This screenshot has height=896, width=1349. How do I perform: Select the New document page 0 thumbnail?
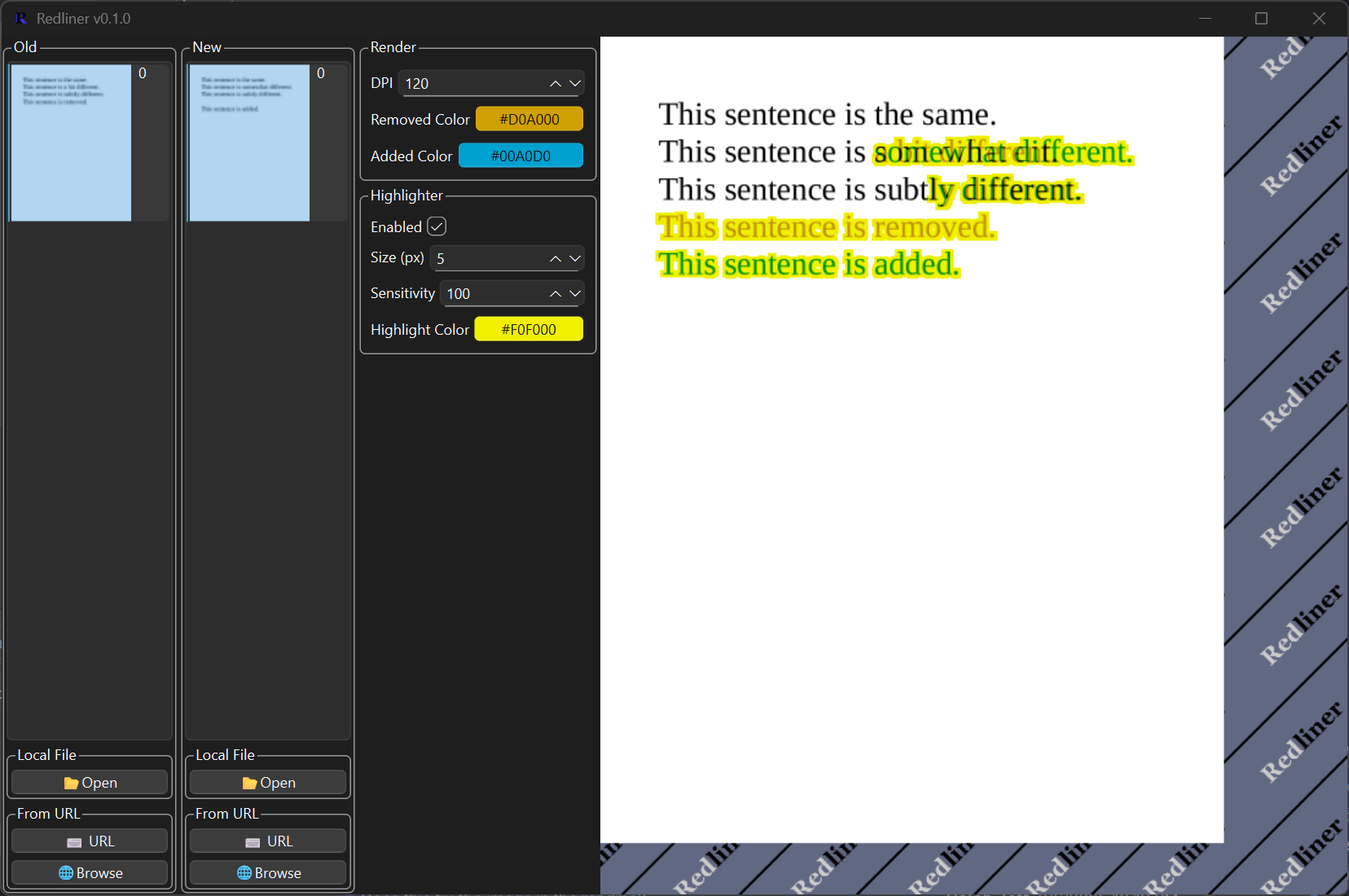pyautogui.click(x=249, y=143)
